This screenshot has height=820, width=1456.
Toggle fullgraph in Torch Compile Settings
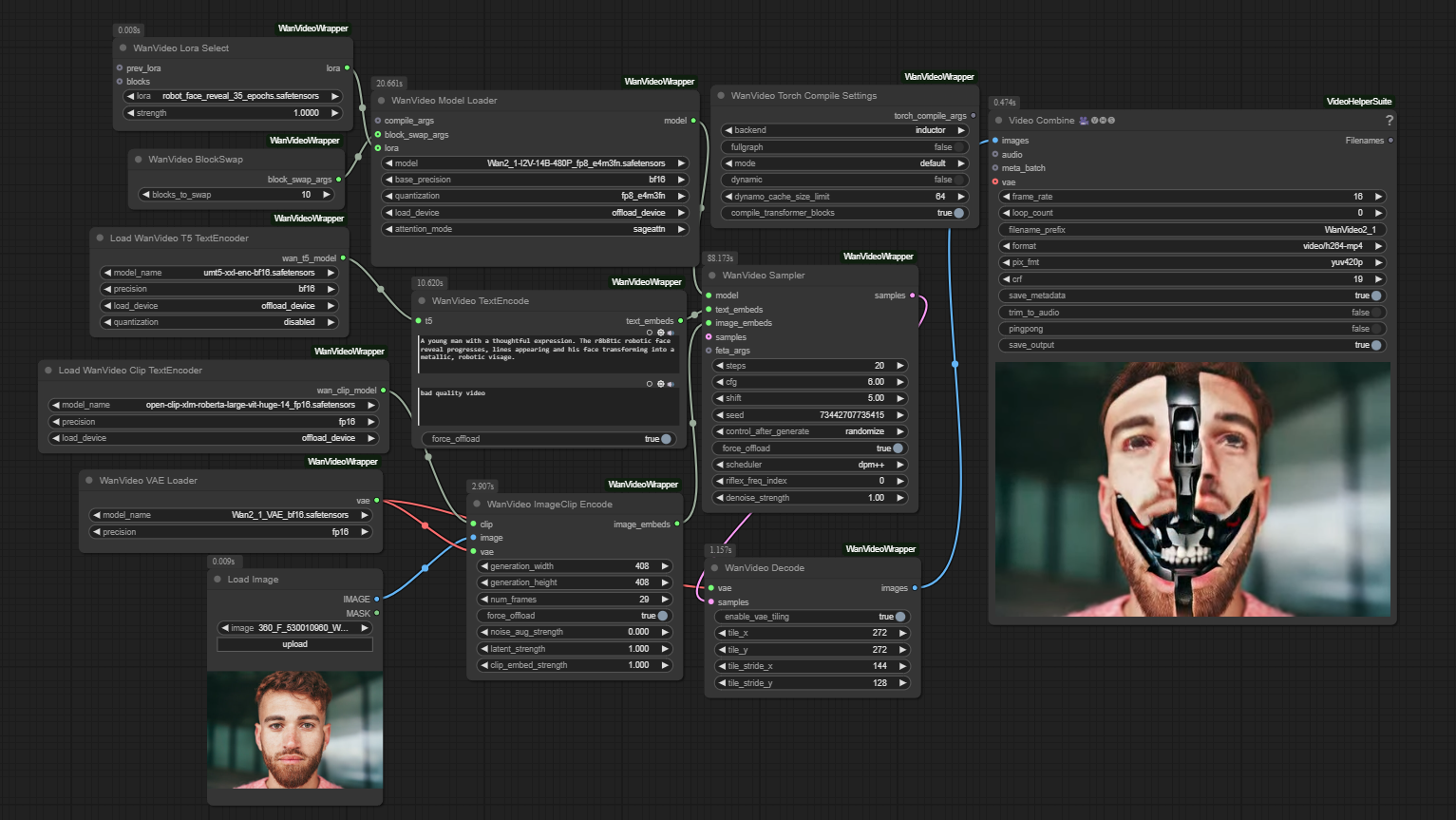coord(958,147)
